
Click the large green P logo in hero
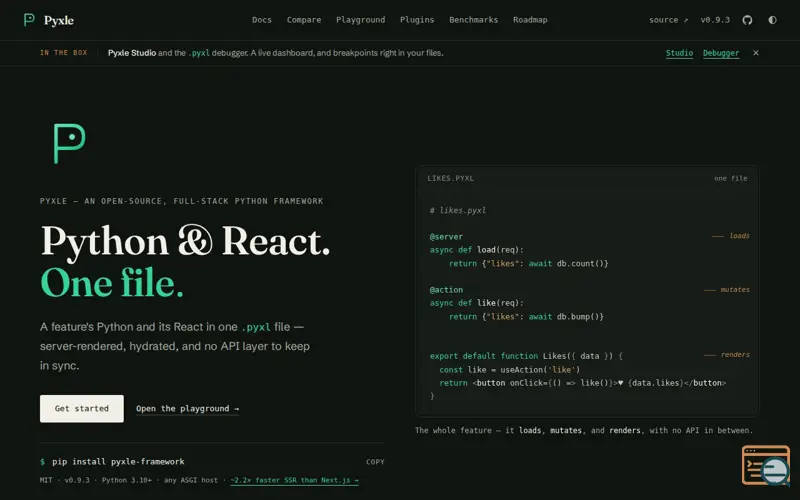click(x=69, y=143)
